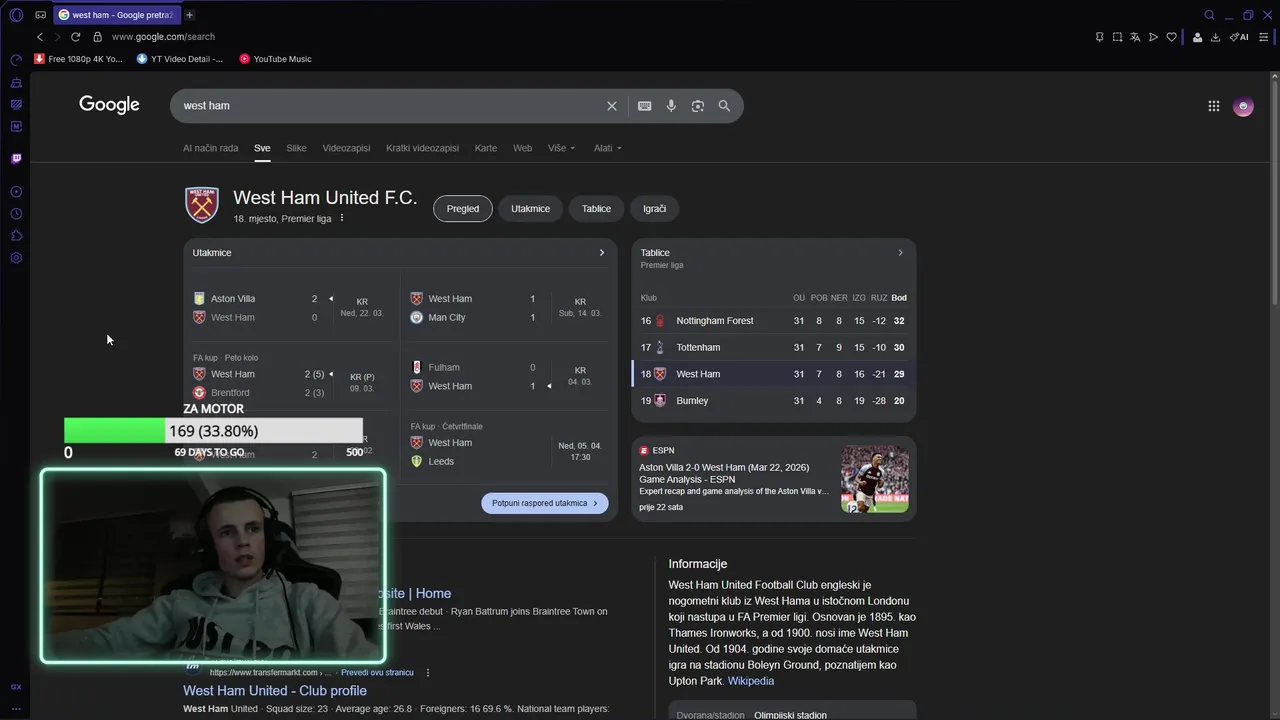Image resolution: width=1280 pixels, height=720 pixels.
Task: Open the profile account icon in toolbar
Action: 1197,37
